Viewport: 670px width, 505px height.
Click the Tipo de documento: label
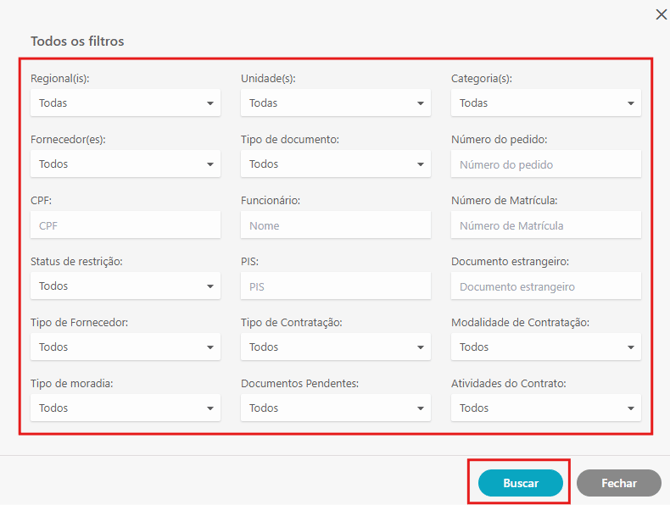[290, 140]
